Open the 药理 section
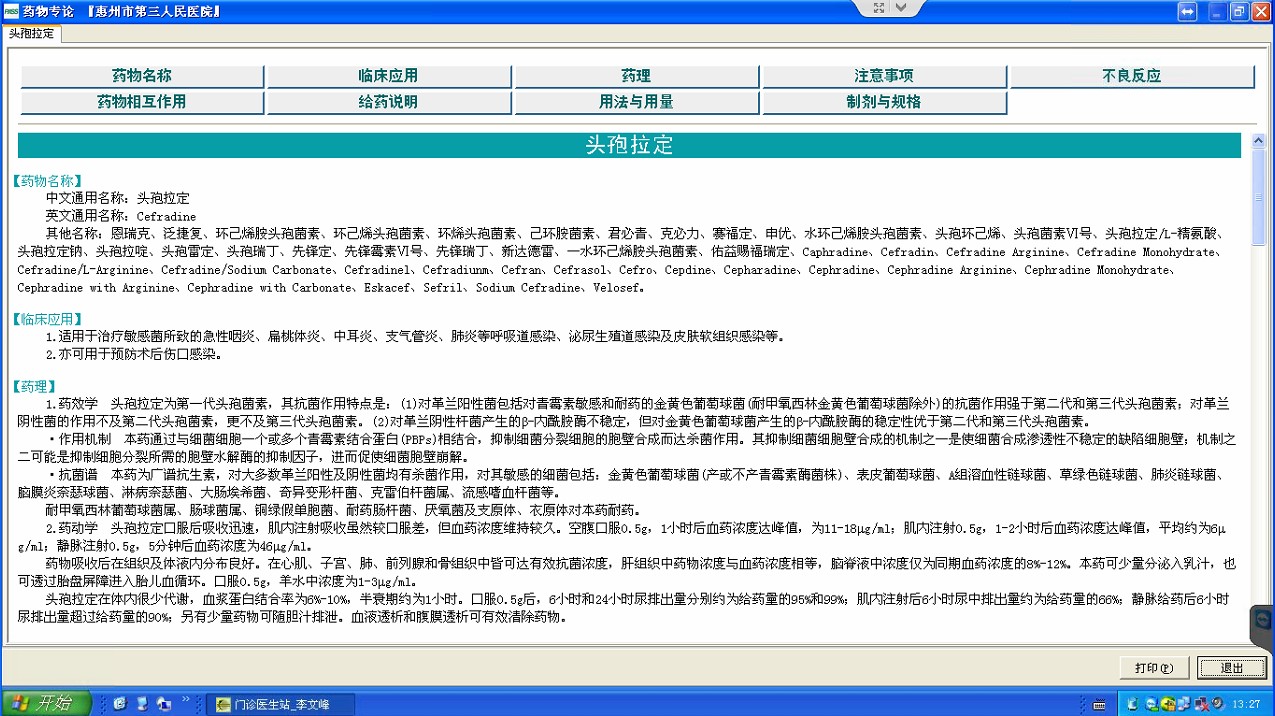This screenshot has height=716, width=1275. (x=636, y=76)
